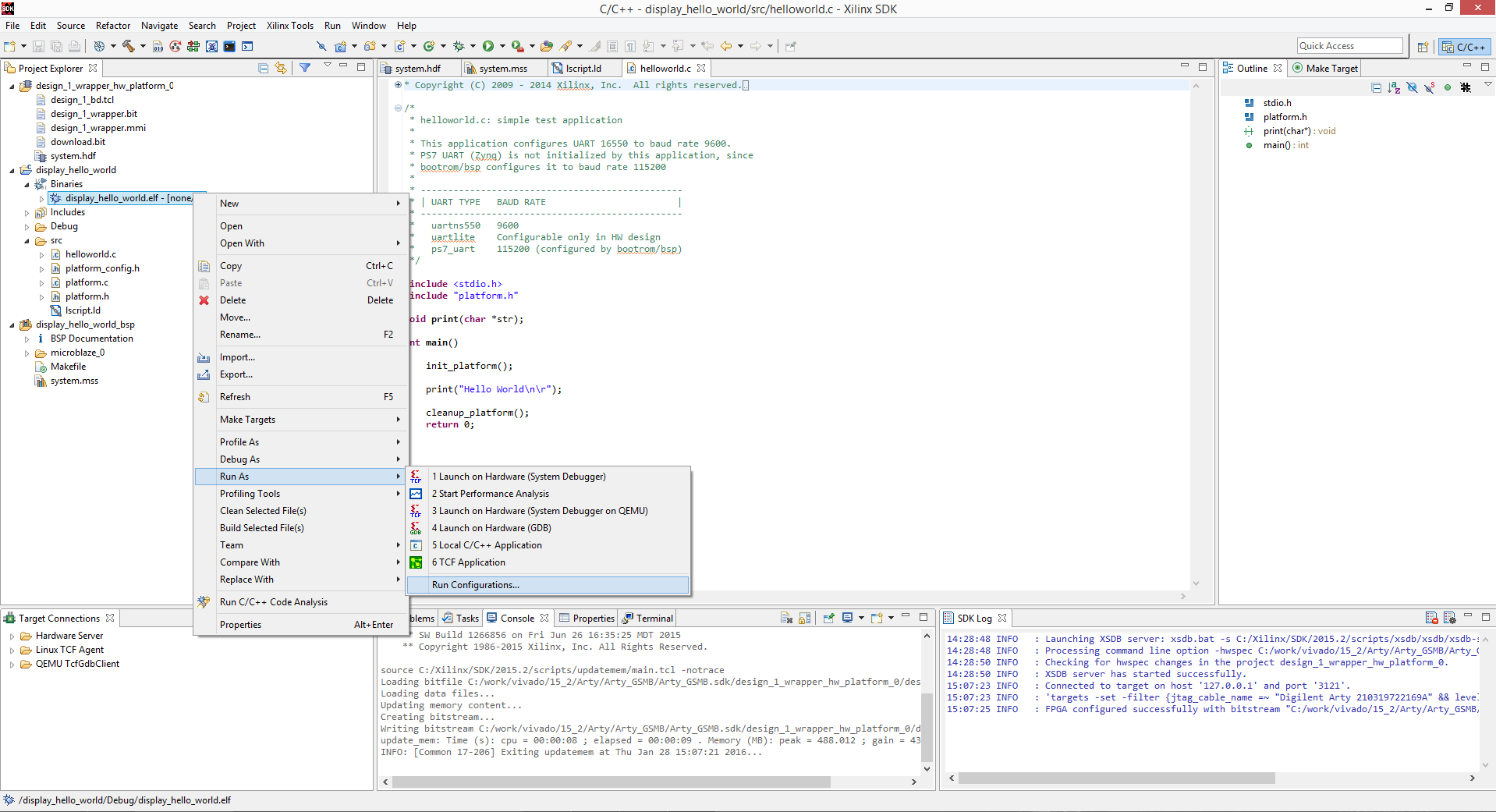
Task: Click Pin Console icon
Action: point(829,618)
